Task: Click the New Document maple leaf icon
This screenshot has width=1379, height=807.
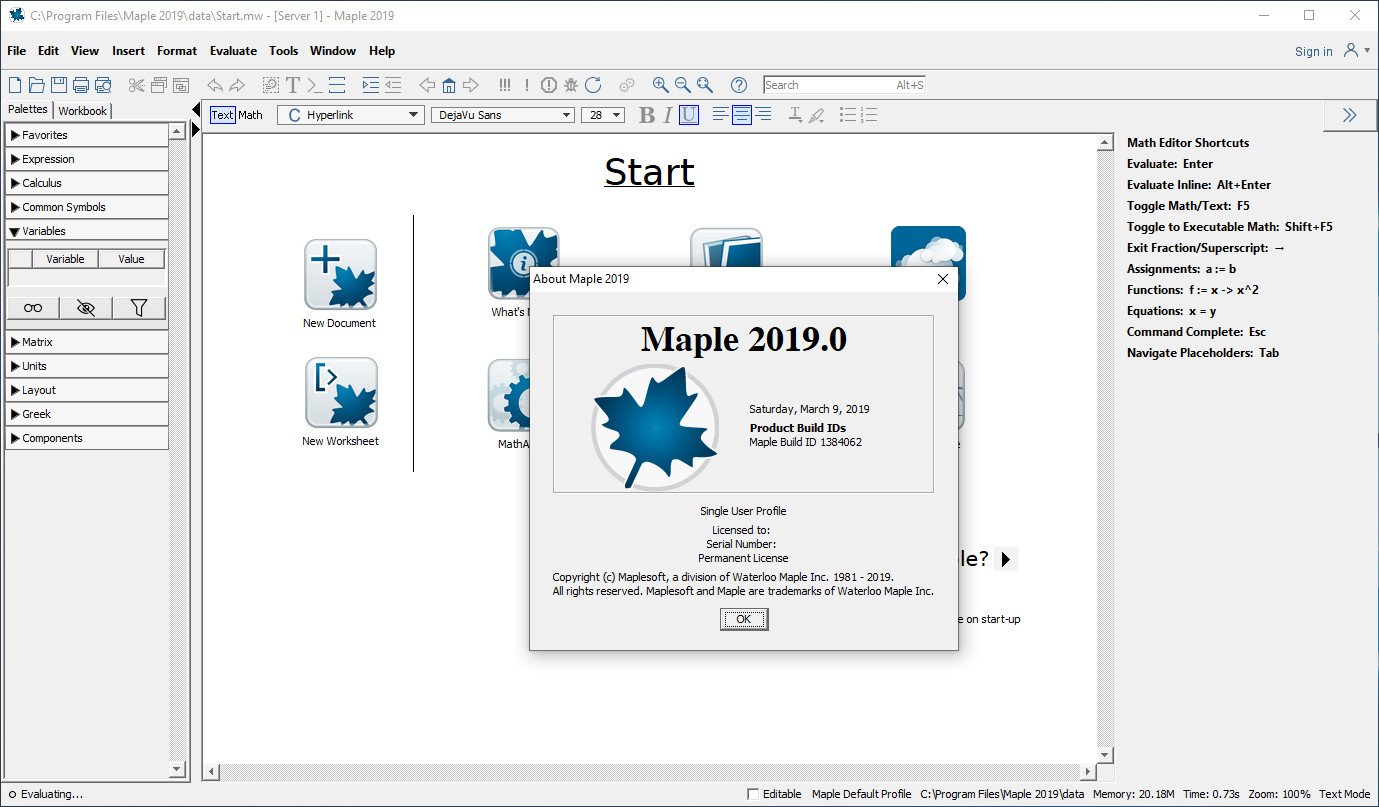Action: click(x=340, y=274)
